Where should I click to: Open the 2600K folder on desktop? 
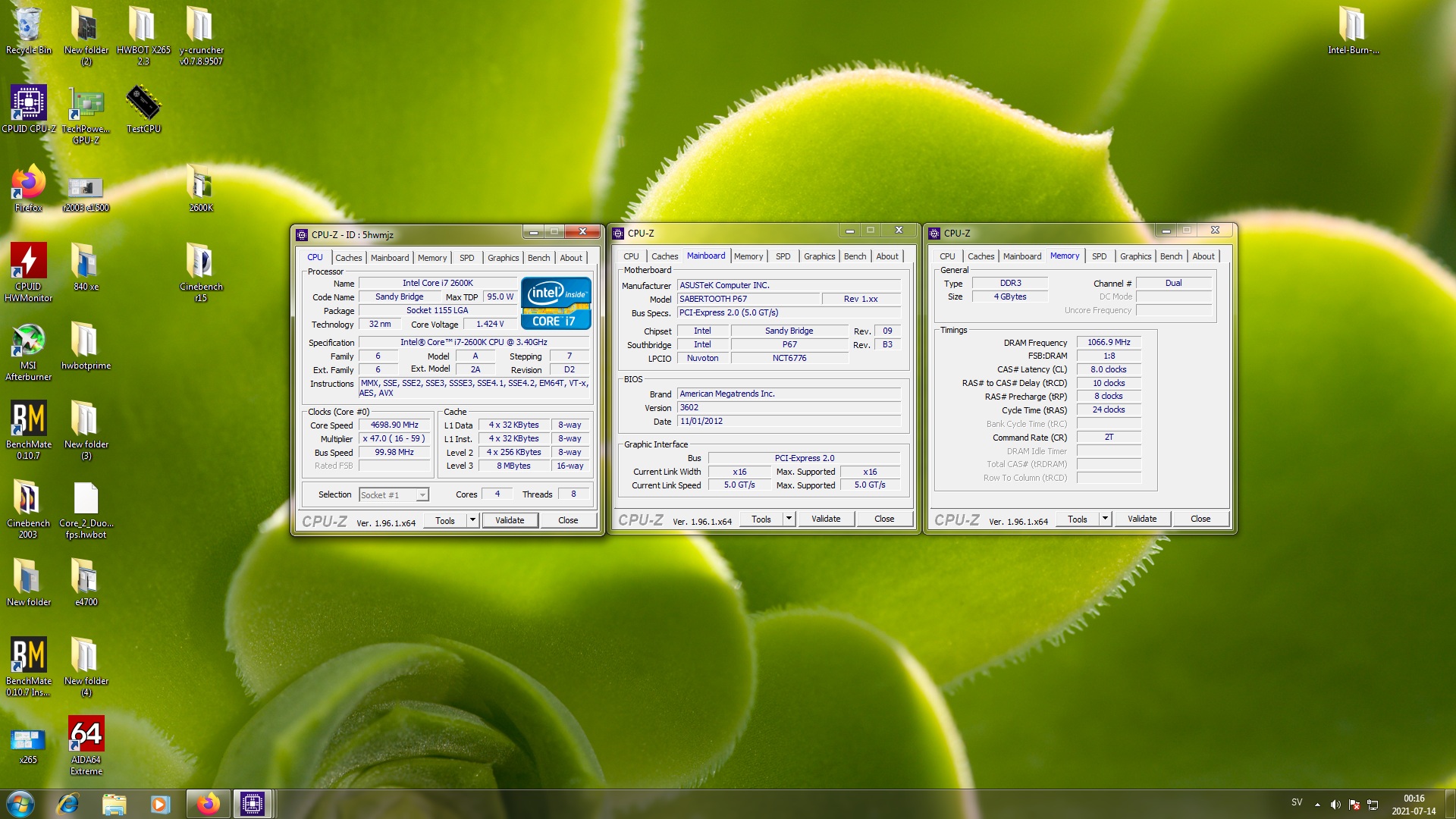pos(201,188)
